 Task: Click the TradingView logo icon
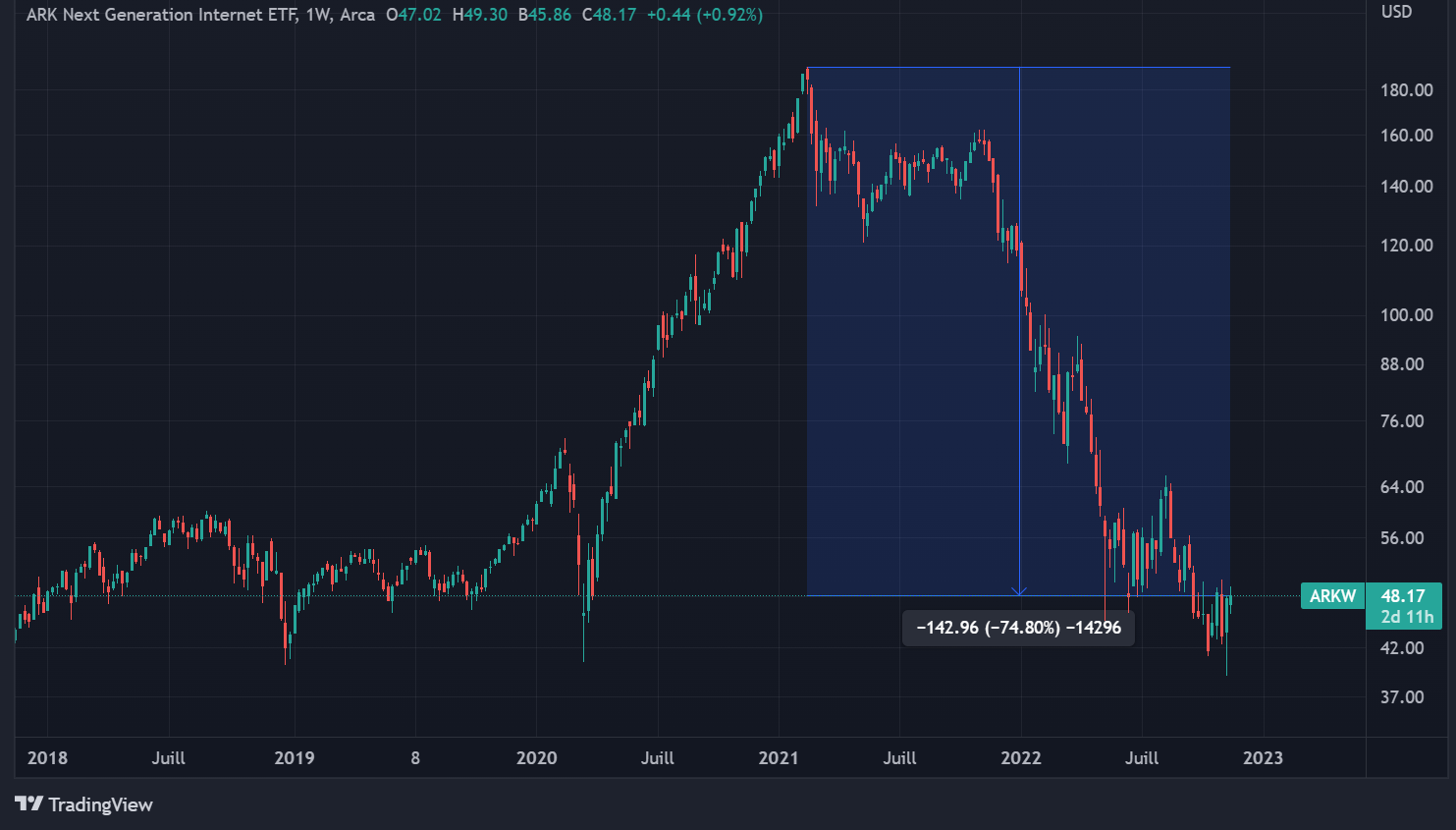pos(29,804)
